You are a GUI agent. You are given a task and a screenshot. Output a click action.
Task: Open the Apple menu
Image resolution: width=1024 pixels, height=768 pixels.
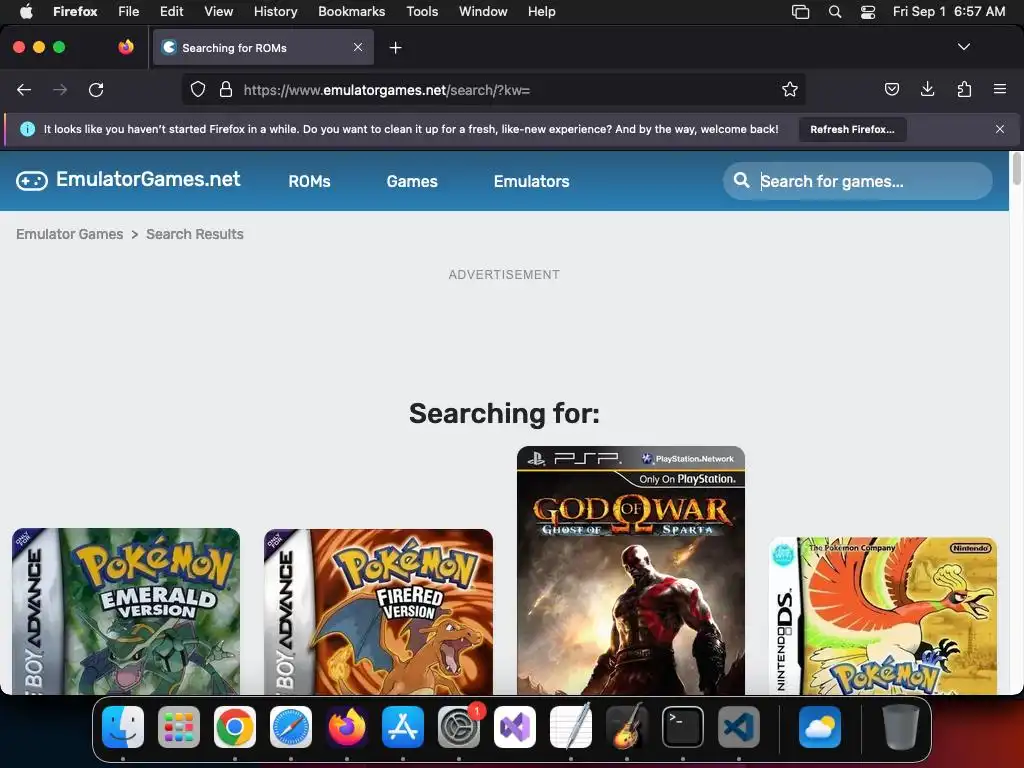pos(26,11)
